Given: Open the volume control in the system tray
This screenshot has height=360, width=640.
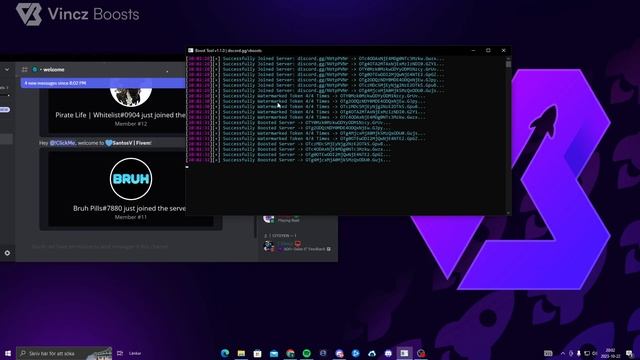Looking at the screenshot, I should pyautogui.click(x=595, y=353).
